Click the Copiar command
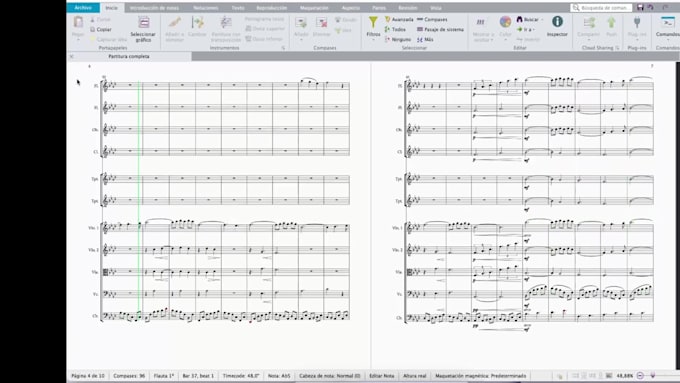 [101, 29]
